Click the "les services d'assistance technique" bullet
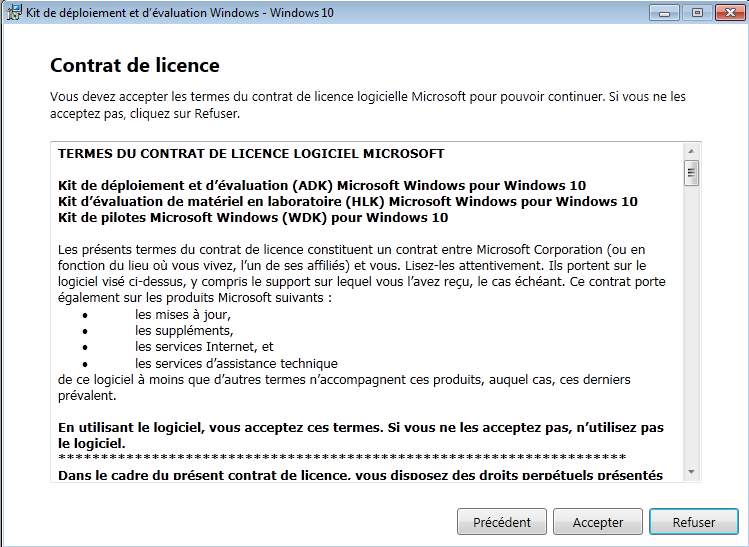This screenshot has width=749, height=547. tap(236, 363)
